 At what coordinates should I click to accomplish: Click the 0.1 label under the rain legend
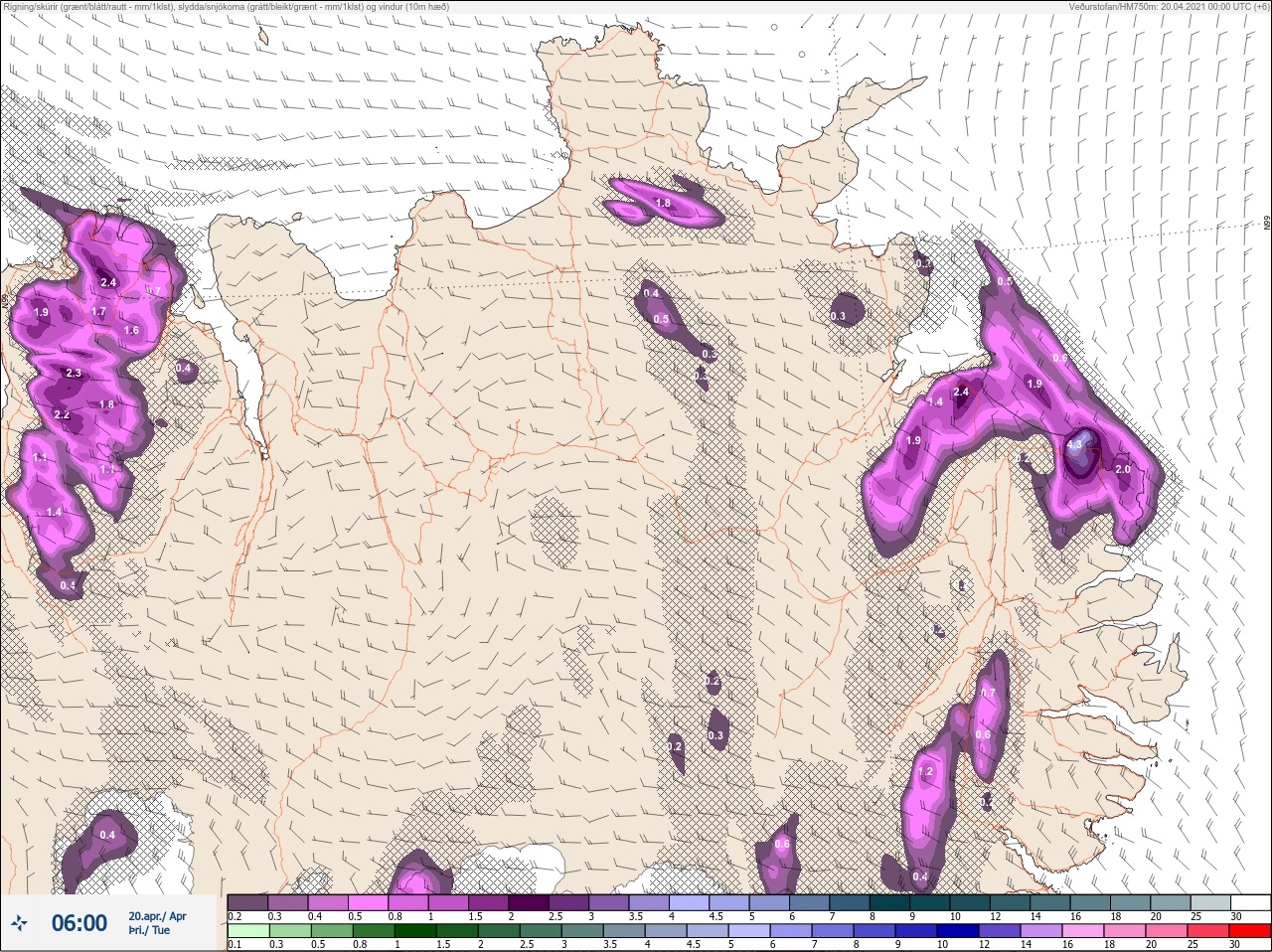coord(235,944)
